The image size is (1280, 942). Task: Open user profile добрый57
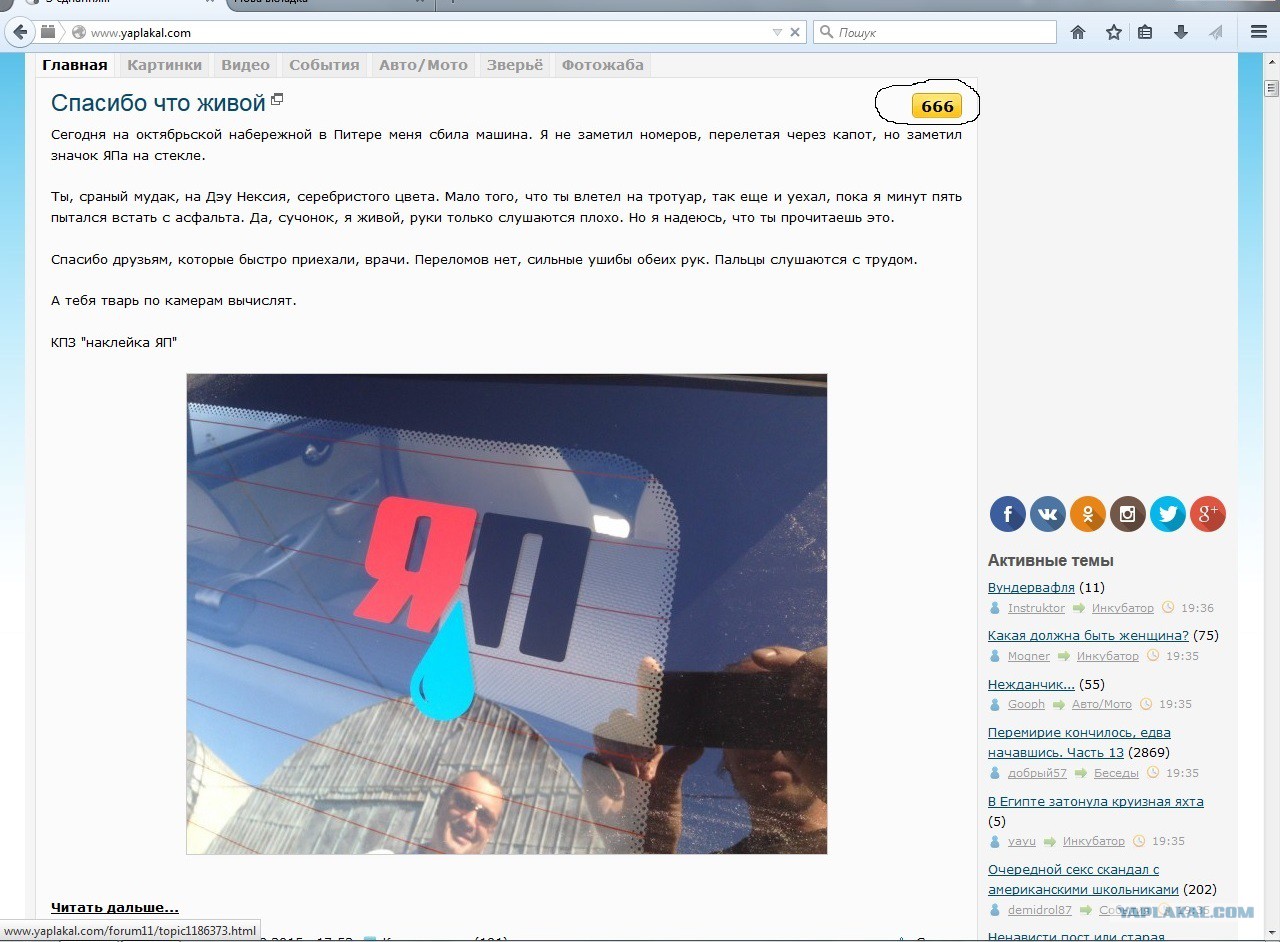1037,773
